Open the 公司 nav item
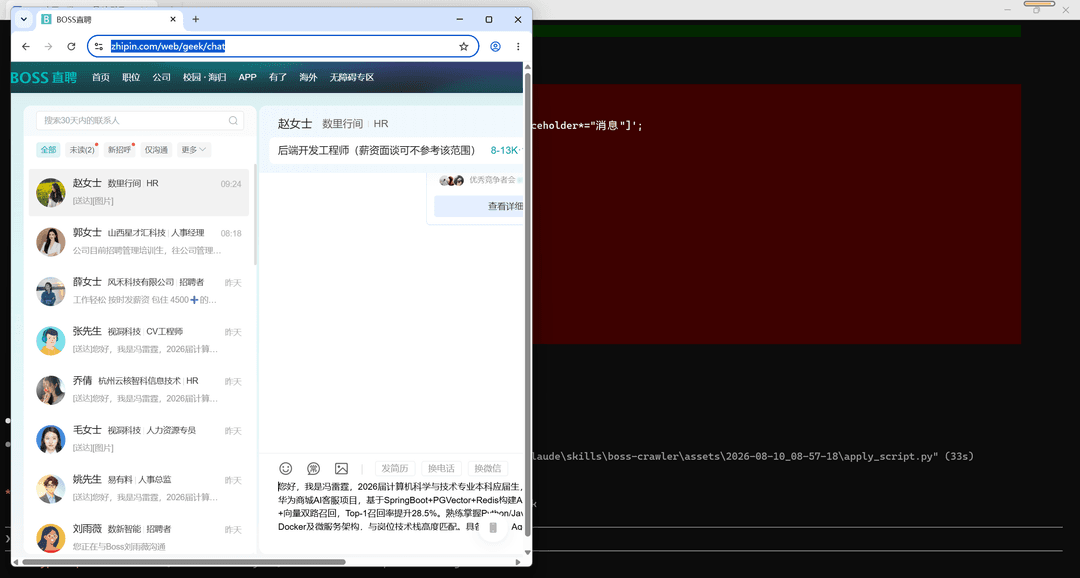This screenshot has height=578, width=1080. (x=161, y=77)
